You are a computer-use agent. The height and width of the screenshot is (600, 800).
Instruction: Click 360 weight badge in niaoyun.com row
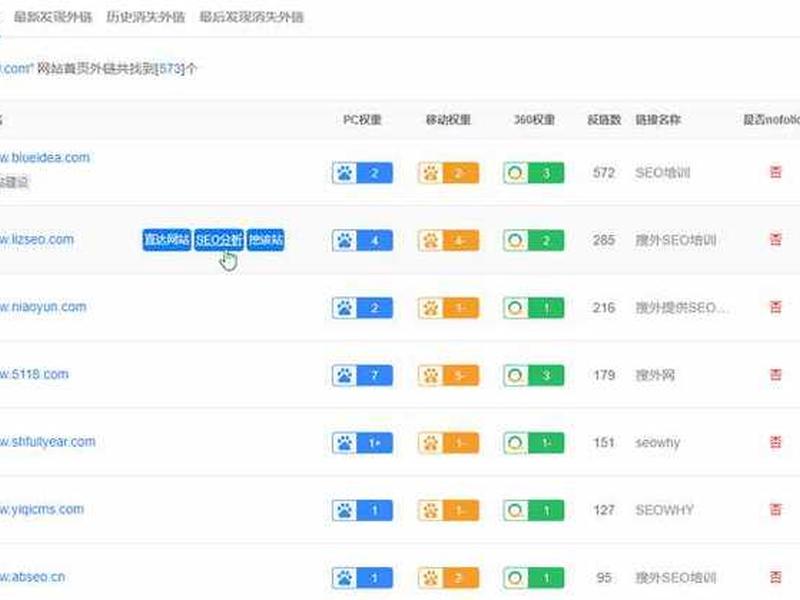tap(533, 308)
